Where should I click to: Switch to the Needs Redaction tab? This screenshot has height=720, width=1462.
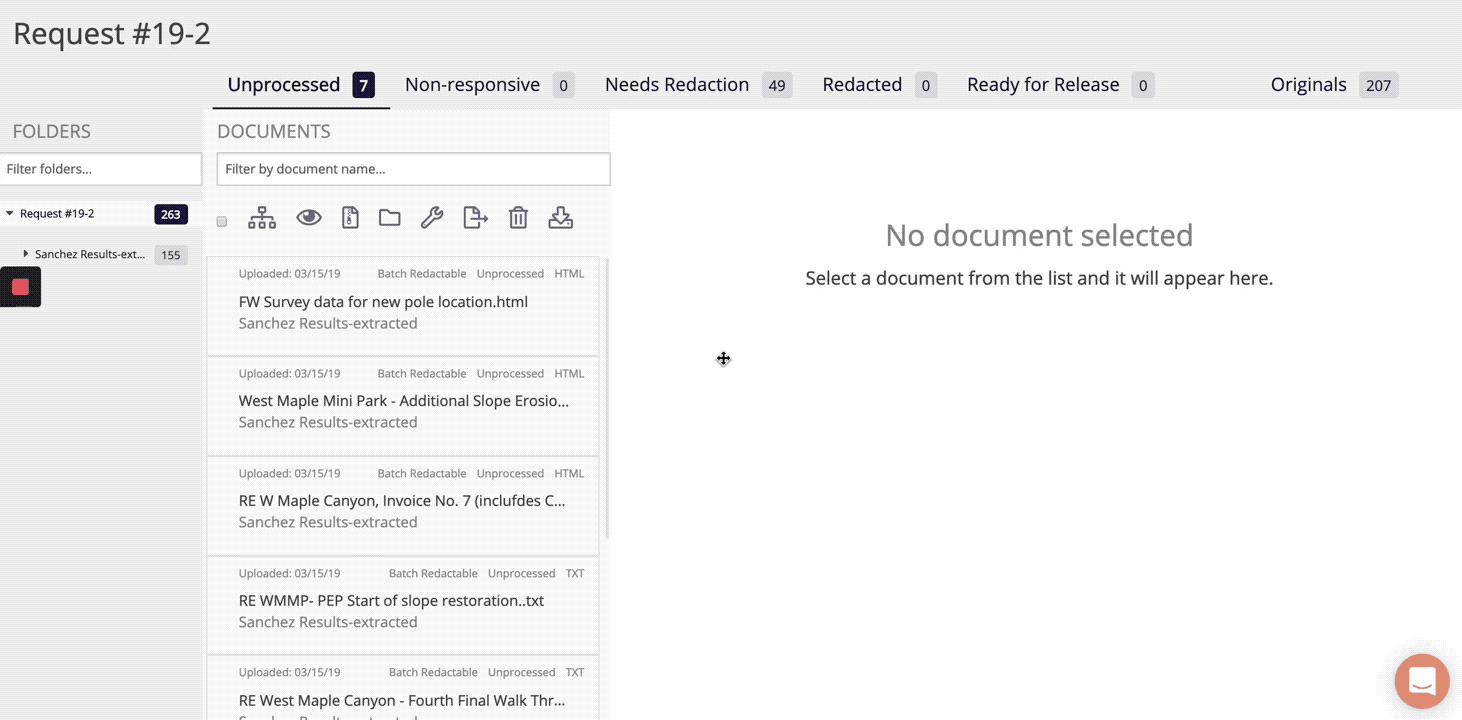click(x=677, y=85)
